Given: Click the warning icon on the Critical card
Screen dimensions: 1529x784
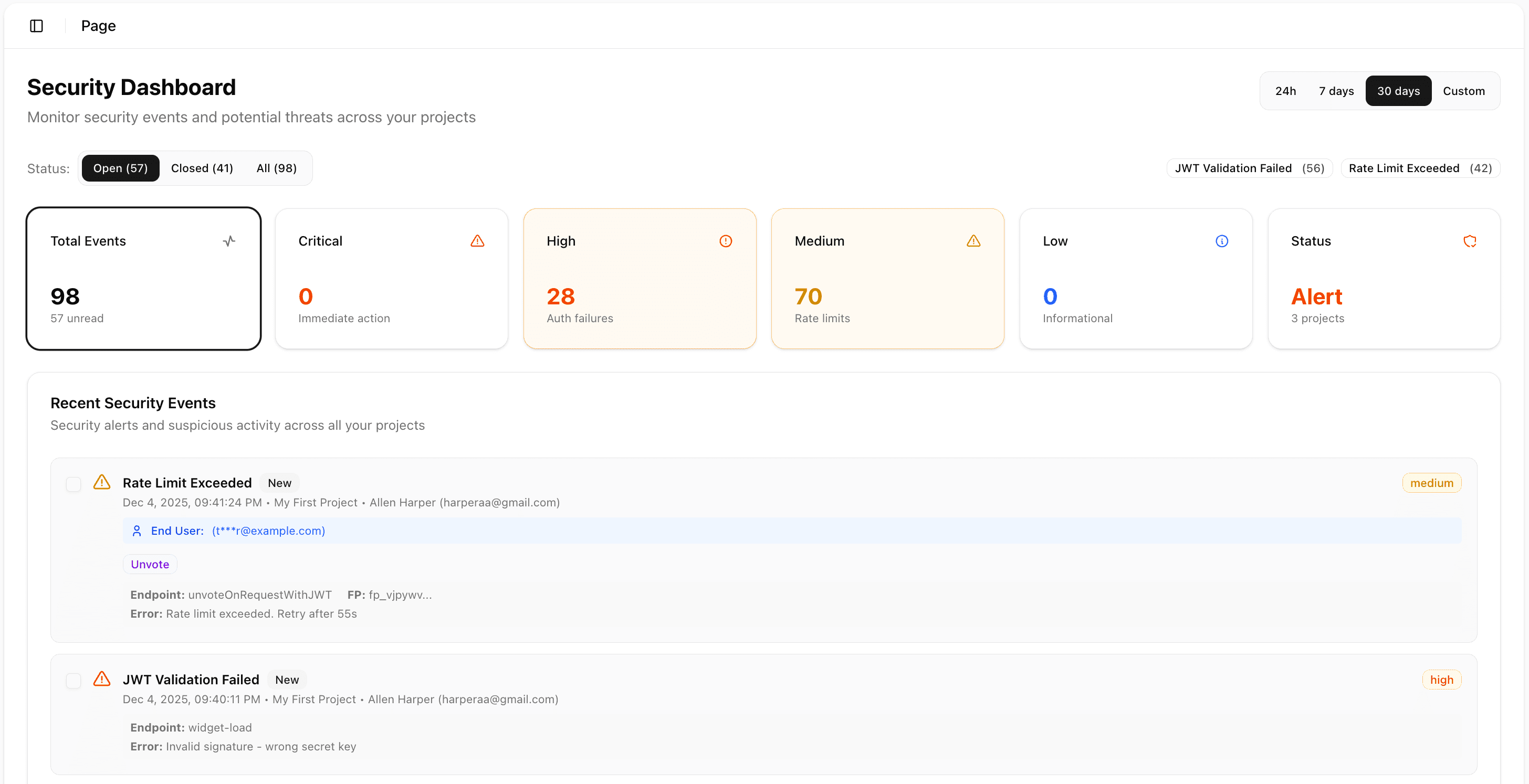Looking at the screenshot, I should tap(478, 241).
